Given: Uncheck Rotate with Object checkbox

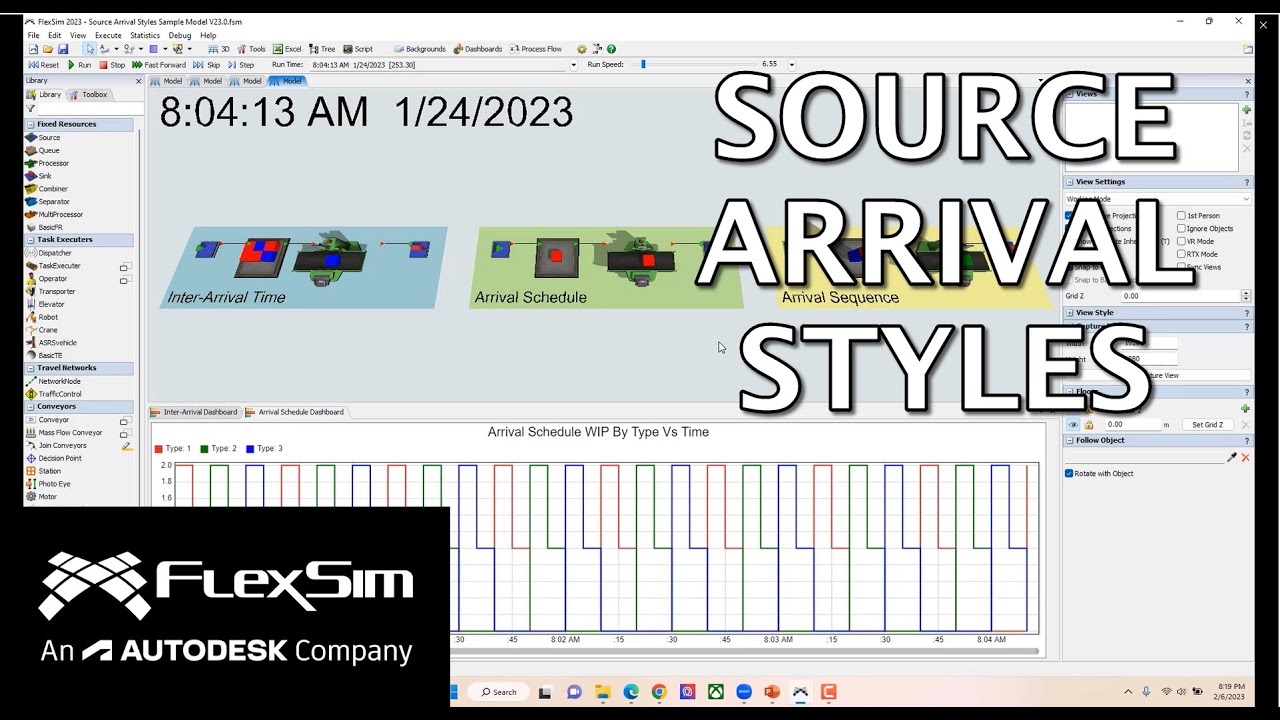Looking at the screenshot, I should pos(1069,474).
